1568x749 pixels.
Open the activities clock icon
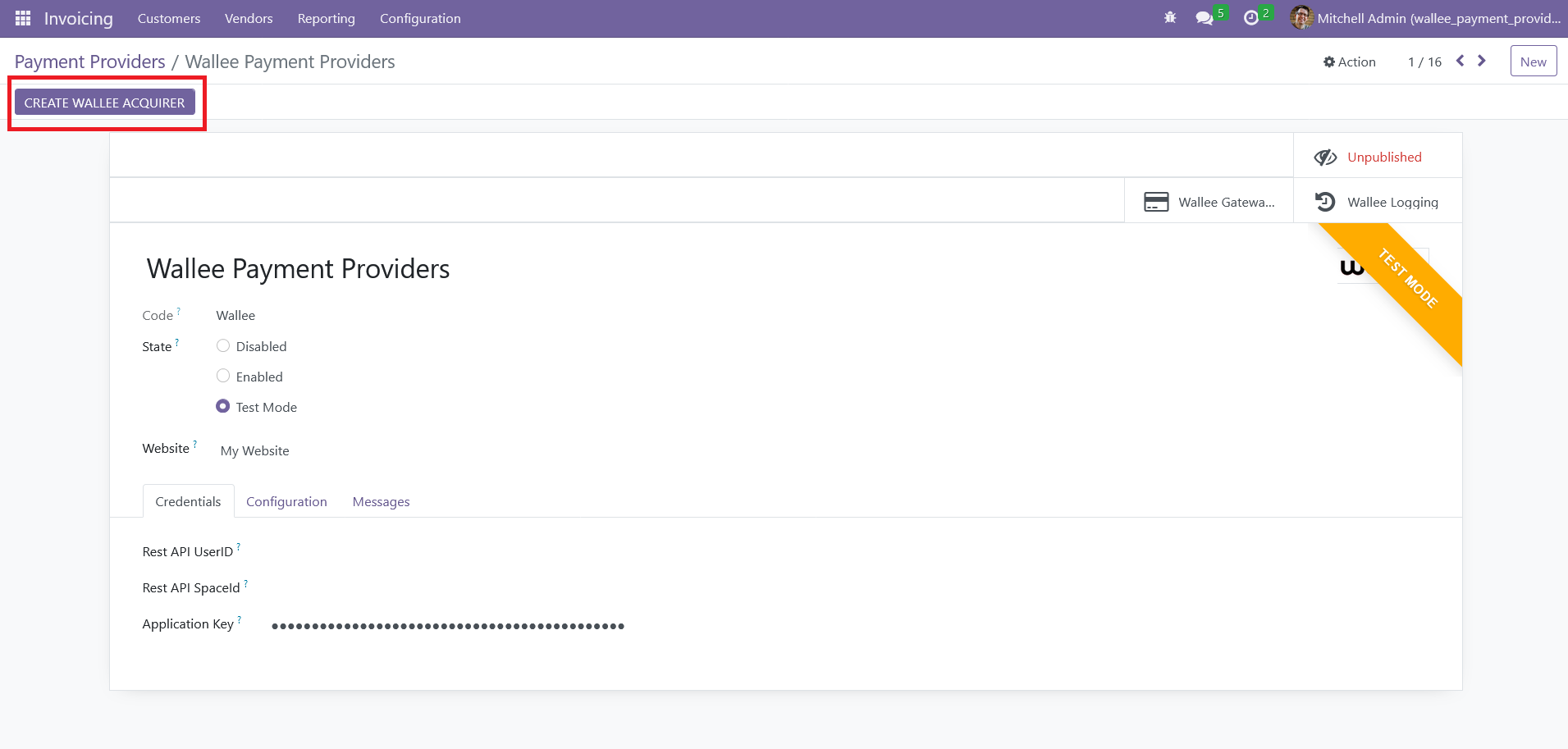(1250, 18)
